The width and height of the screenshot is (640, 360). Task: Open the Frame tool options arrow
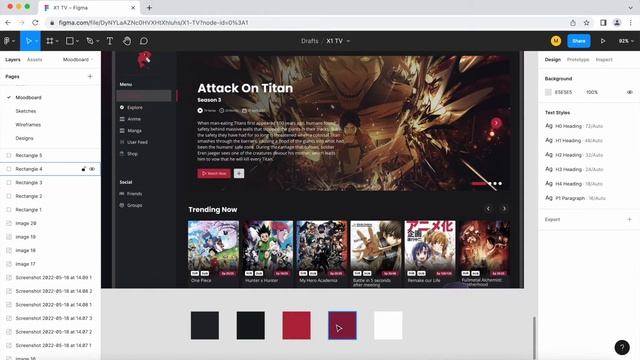(x=57, y=41)
